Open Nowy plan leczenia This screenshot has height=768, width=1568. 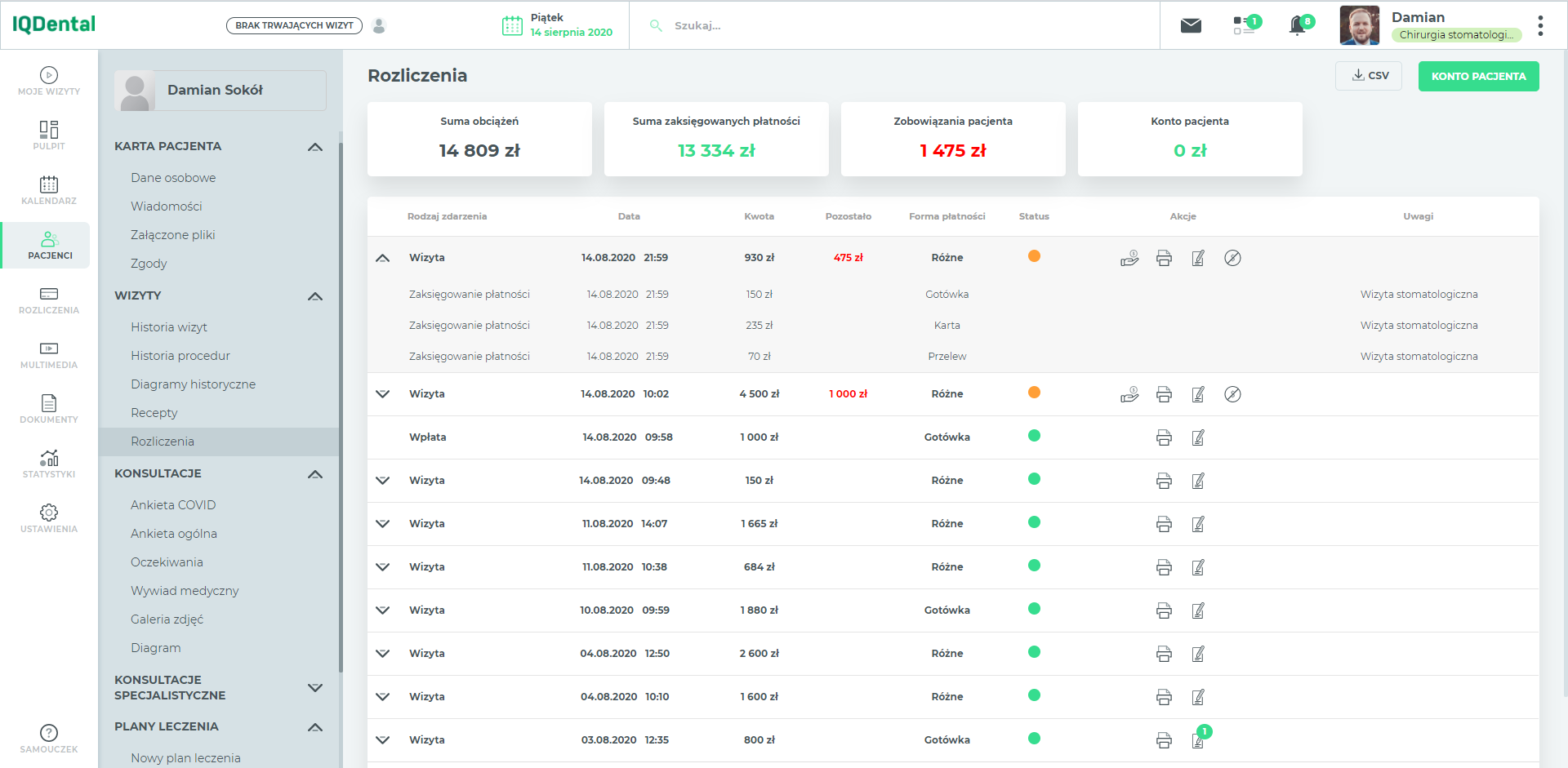[x=185, y=758]
